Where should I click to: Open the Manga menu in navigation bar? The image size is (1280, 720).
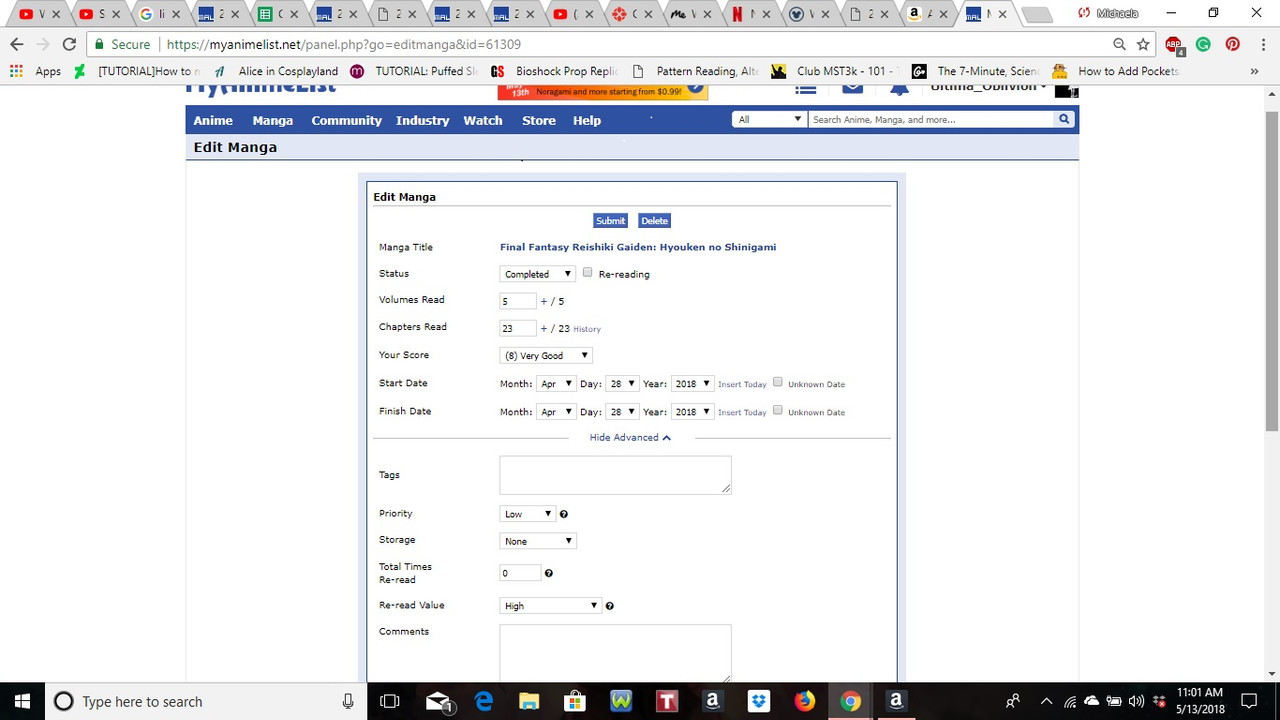tap(272, 120)
